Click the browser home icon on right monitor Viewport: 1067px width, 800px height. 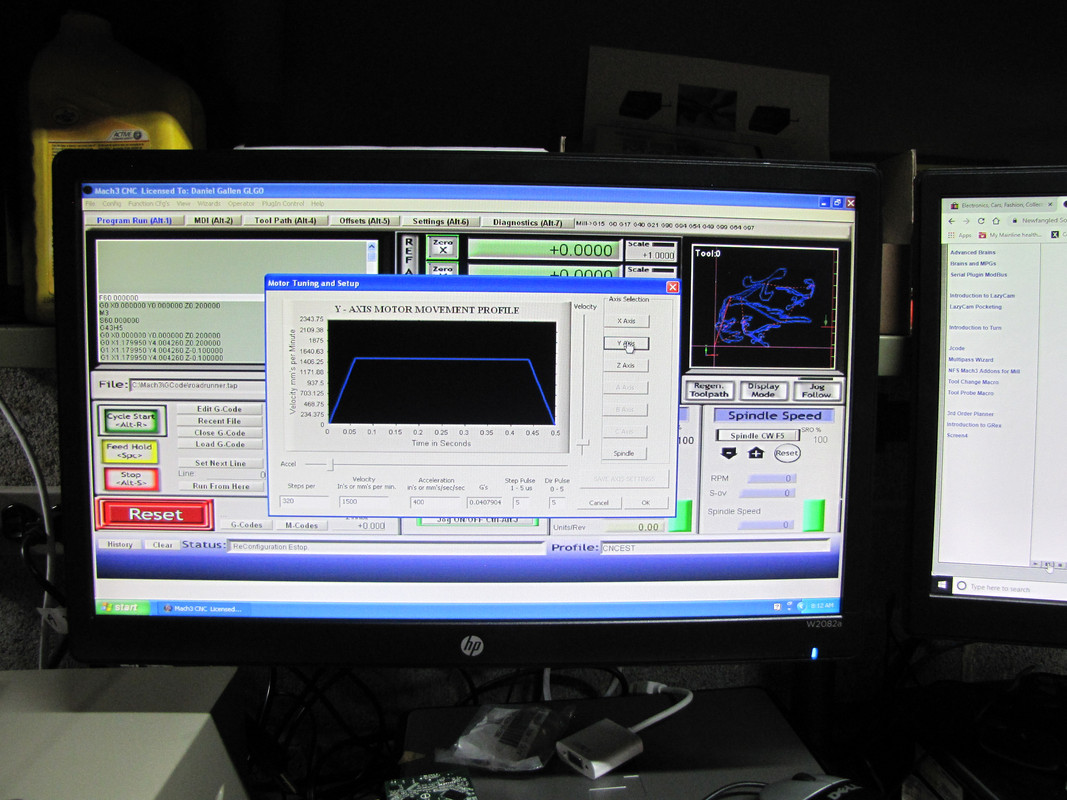coord(996,220)
